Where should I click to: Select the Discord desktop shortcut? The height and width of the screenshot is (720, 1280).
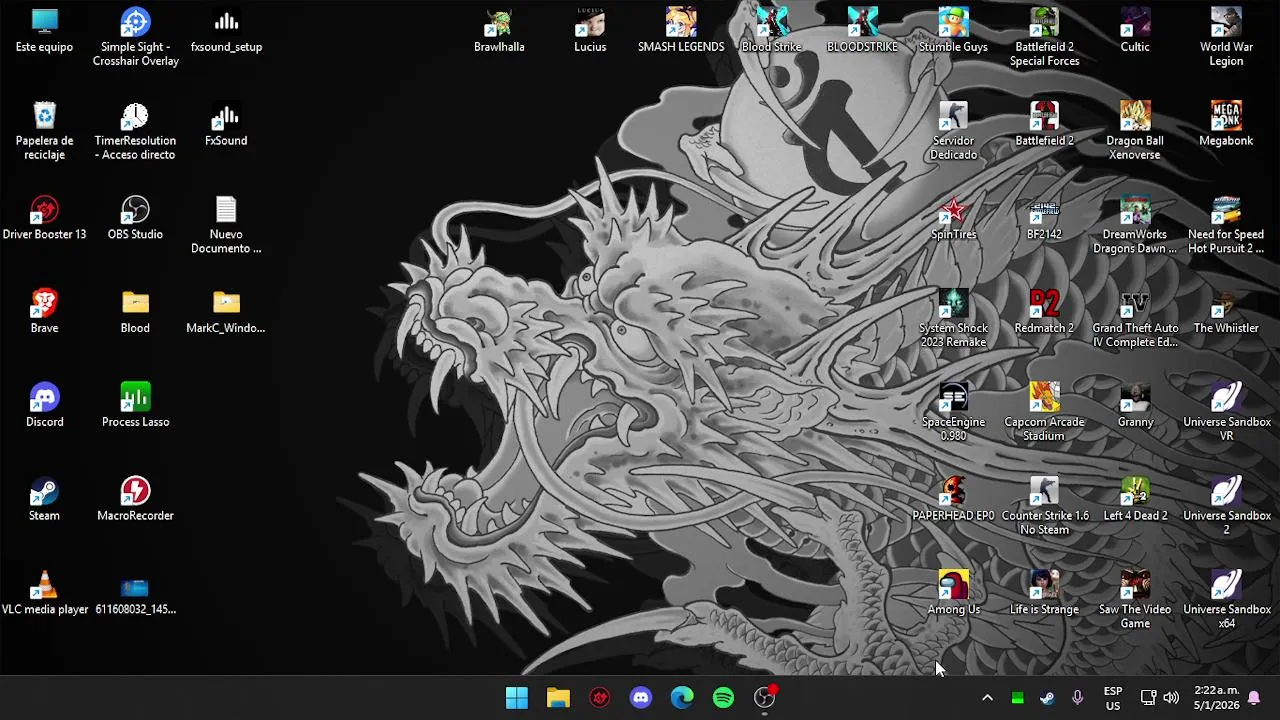(x=44, y=406)
